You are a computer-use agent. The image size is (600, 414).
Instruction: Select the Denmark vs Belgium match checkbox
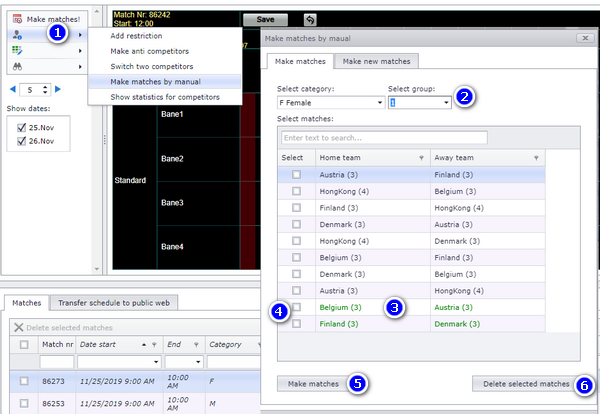tap(296, 274)
